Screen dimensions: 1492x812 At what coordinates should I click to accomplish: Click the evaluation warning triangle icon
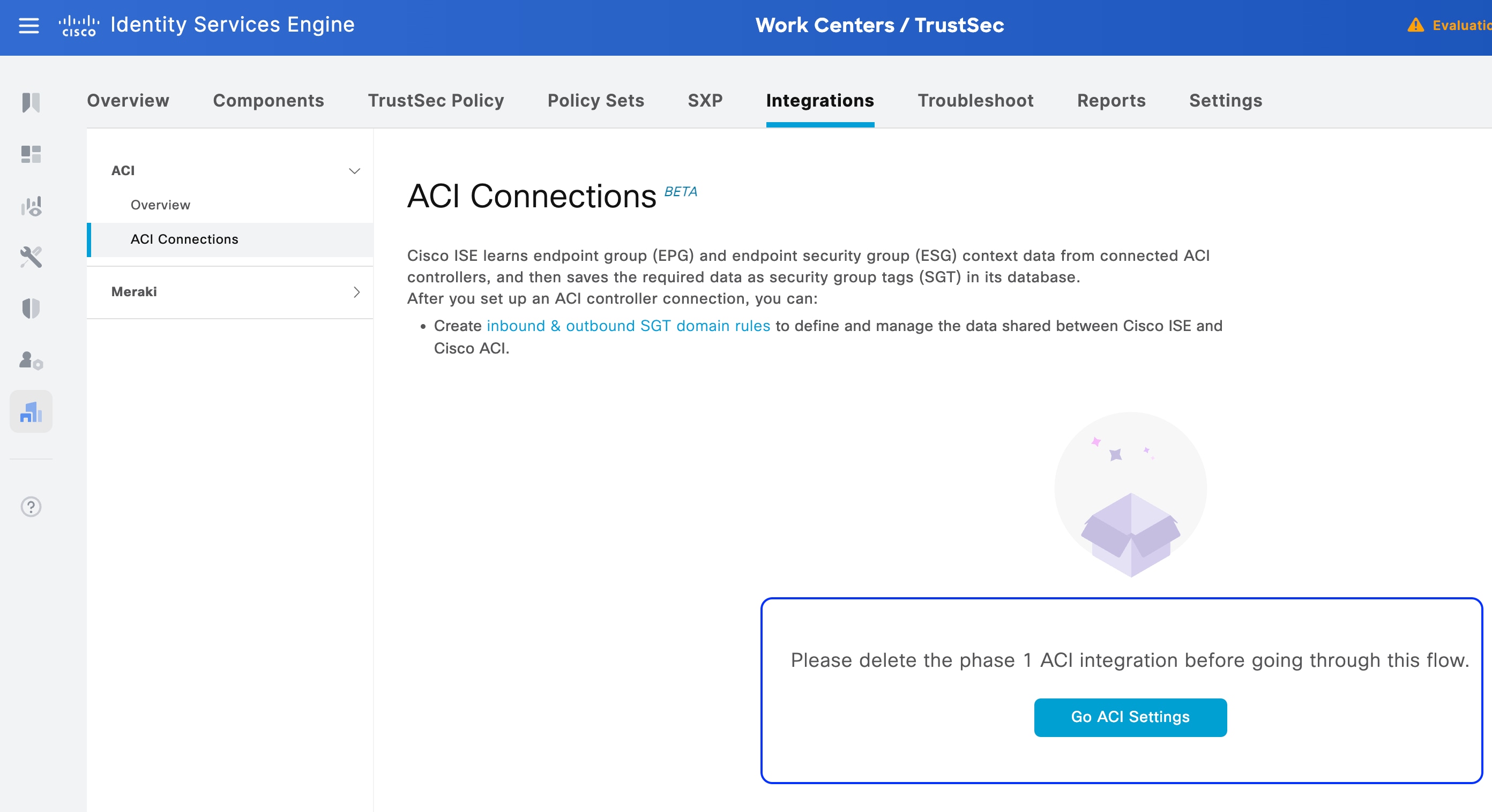1415,26
